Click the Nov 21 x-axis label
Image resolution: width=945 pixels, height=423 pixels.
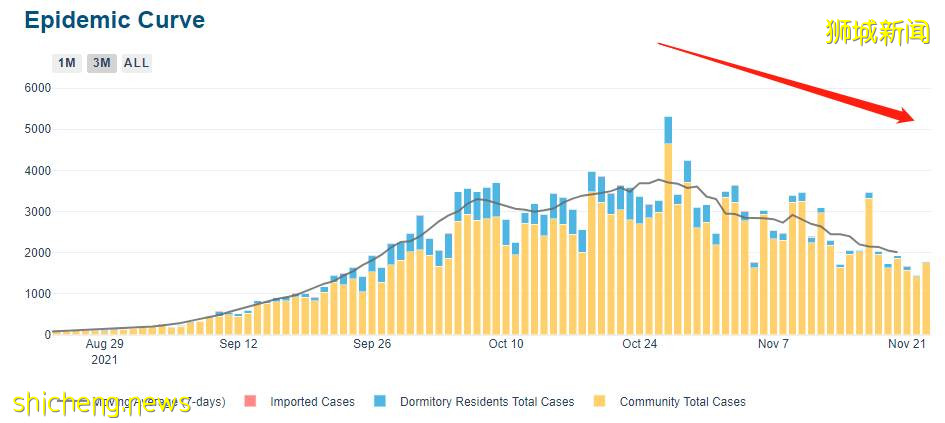click(906, 344)
